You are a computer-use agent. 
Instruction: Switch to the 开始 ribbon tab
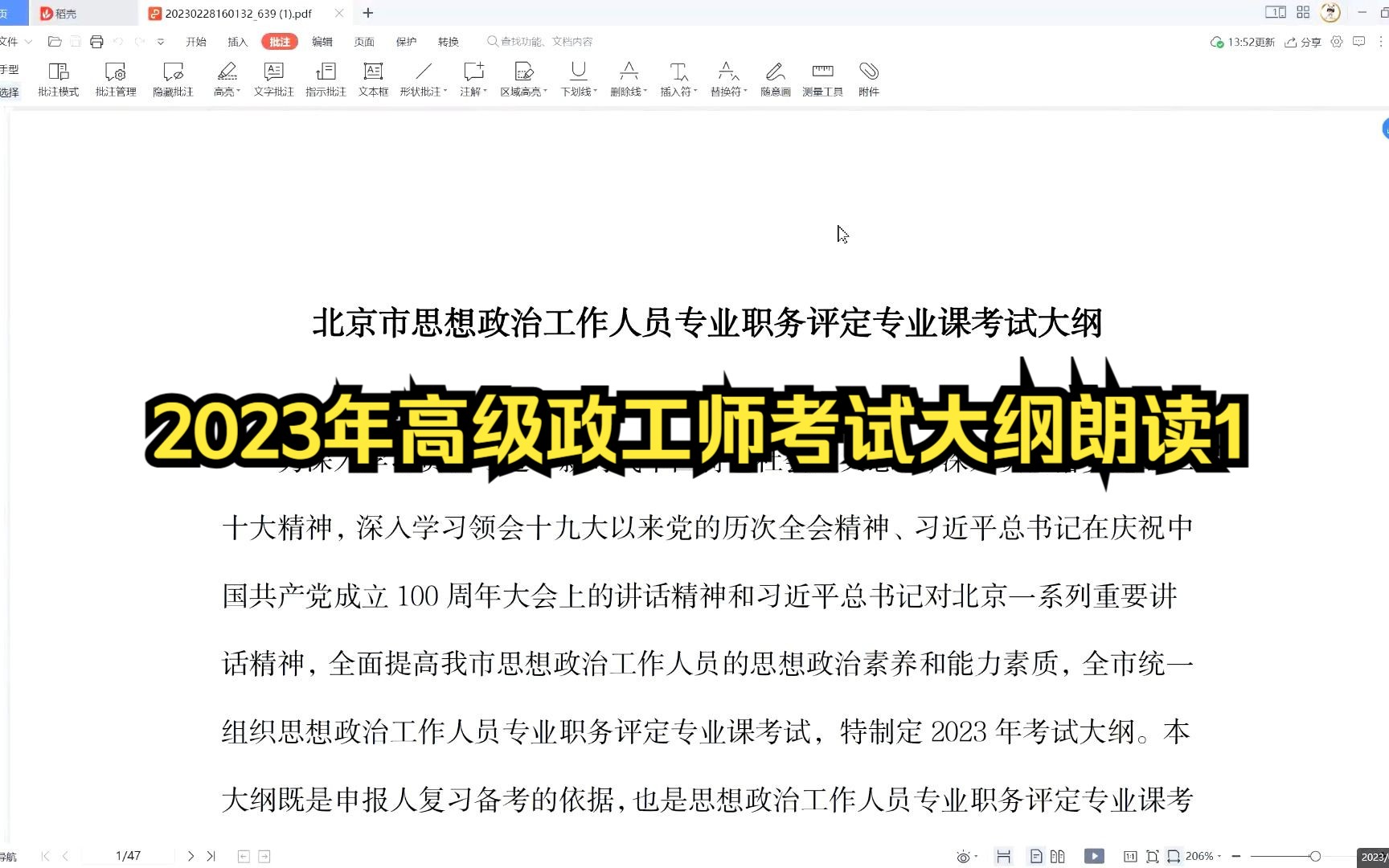[196, 42]
